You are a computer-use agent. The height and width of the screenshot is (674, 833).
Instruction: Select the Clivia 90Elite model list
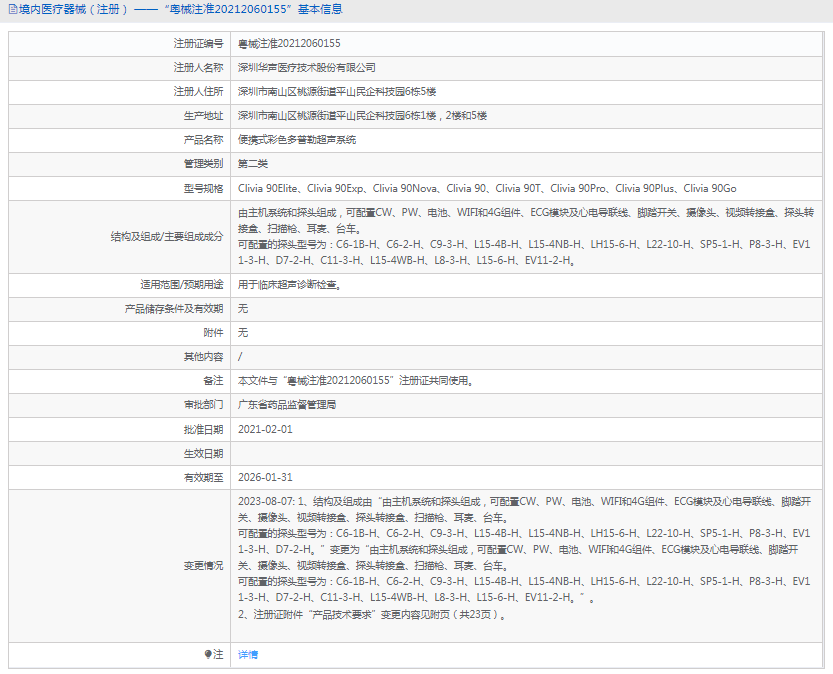[487, 188]
